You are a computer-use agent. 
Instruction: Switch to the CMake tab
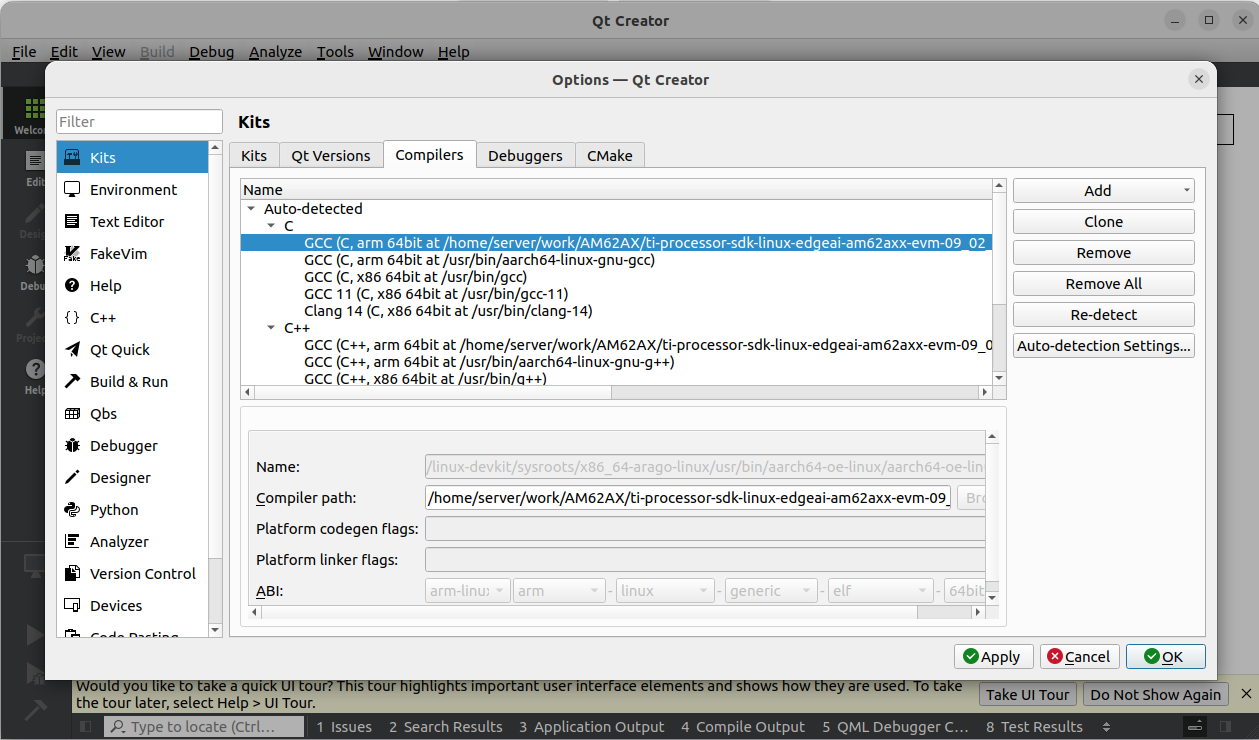click(610, 155)
